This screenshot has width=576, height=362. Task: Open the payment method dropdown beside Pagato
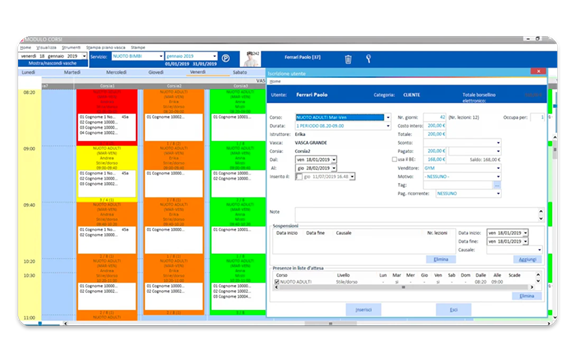pyautogui.click(x=498, y=151)
